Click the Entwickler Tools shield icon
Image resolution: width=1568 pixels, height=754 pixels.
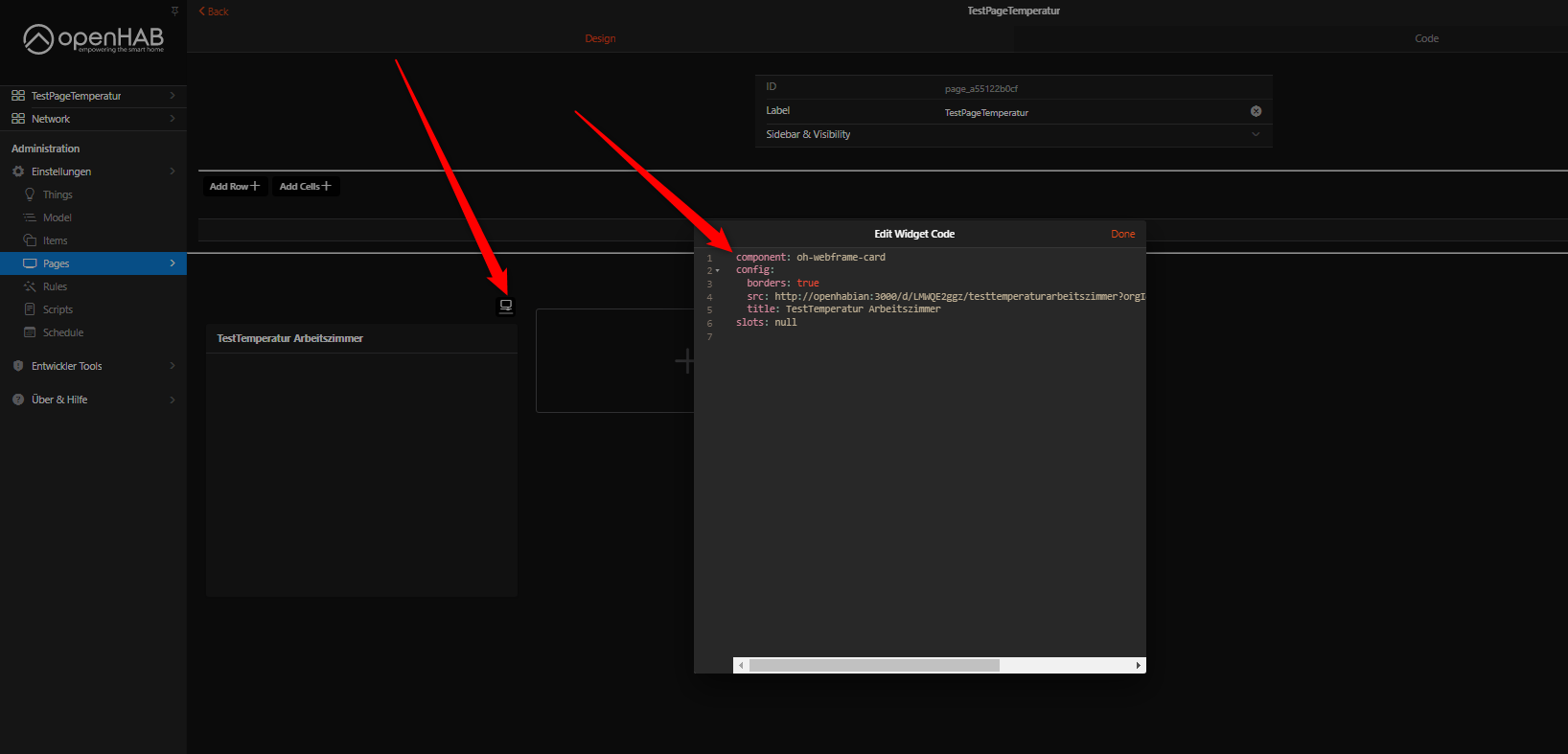18,366
